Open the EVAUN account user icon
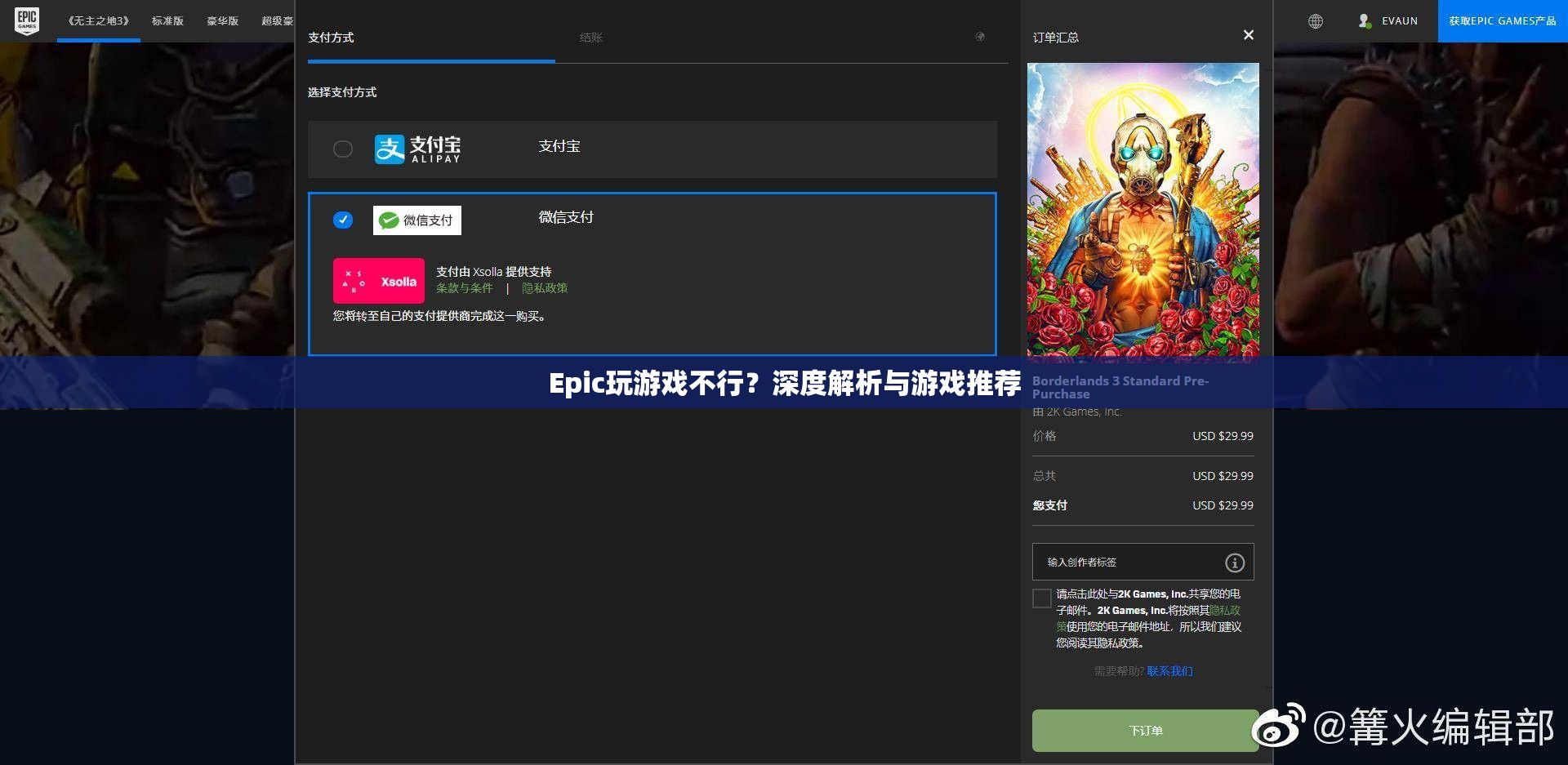The width and height of the screenshot is (1568, 765). (x=1364, y=21)
